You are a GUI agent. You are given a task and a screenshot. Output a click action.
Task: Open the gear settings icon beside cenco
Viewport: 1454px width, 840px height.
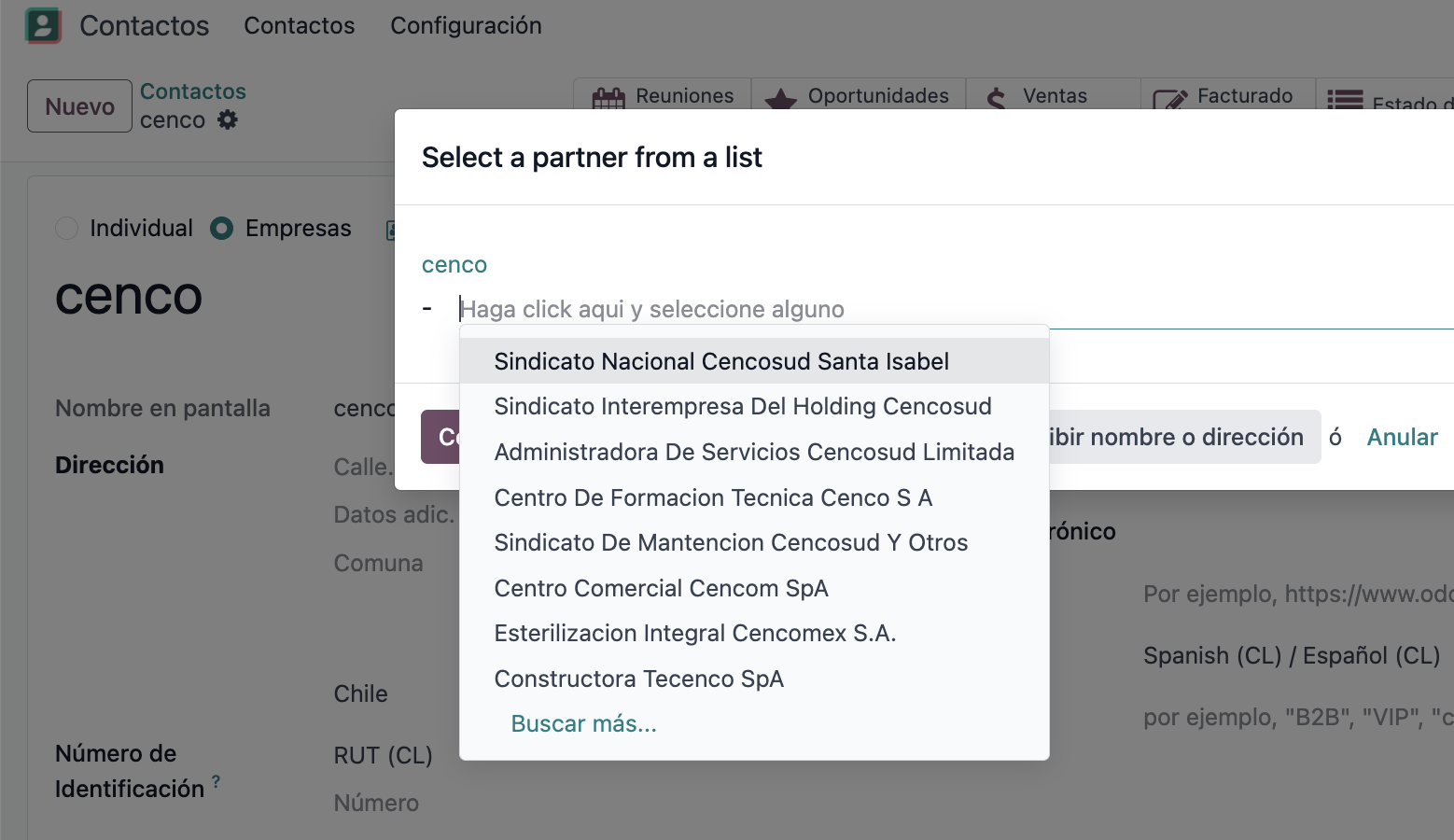point(228,119)
